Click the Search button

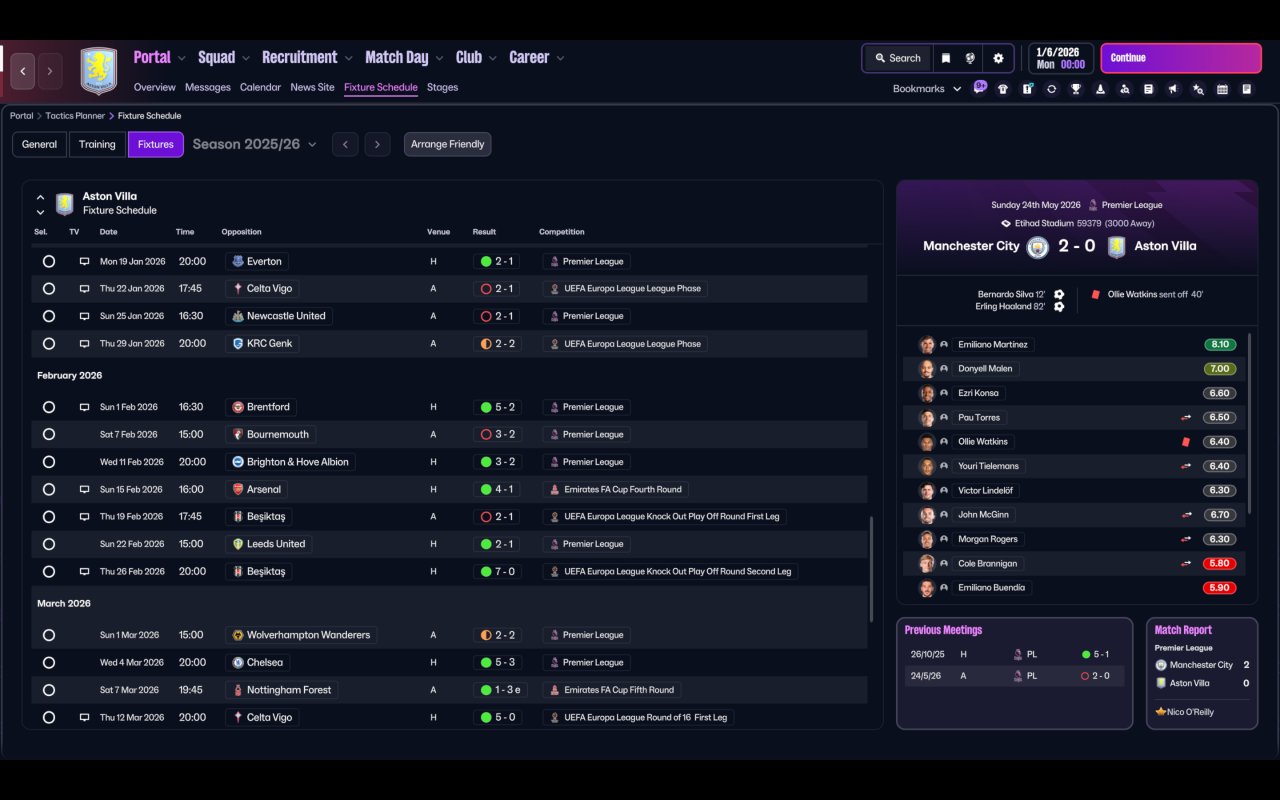point(897,58)
